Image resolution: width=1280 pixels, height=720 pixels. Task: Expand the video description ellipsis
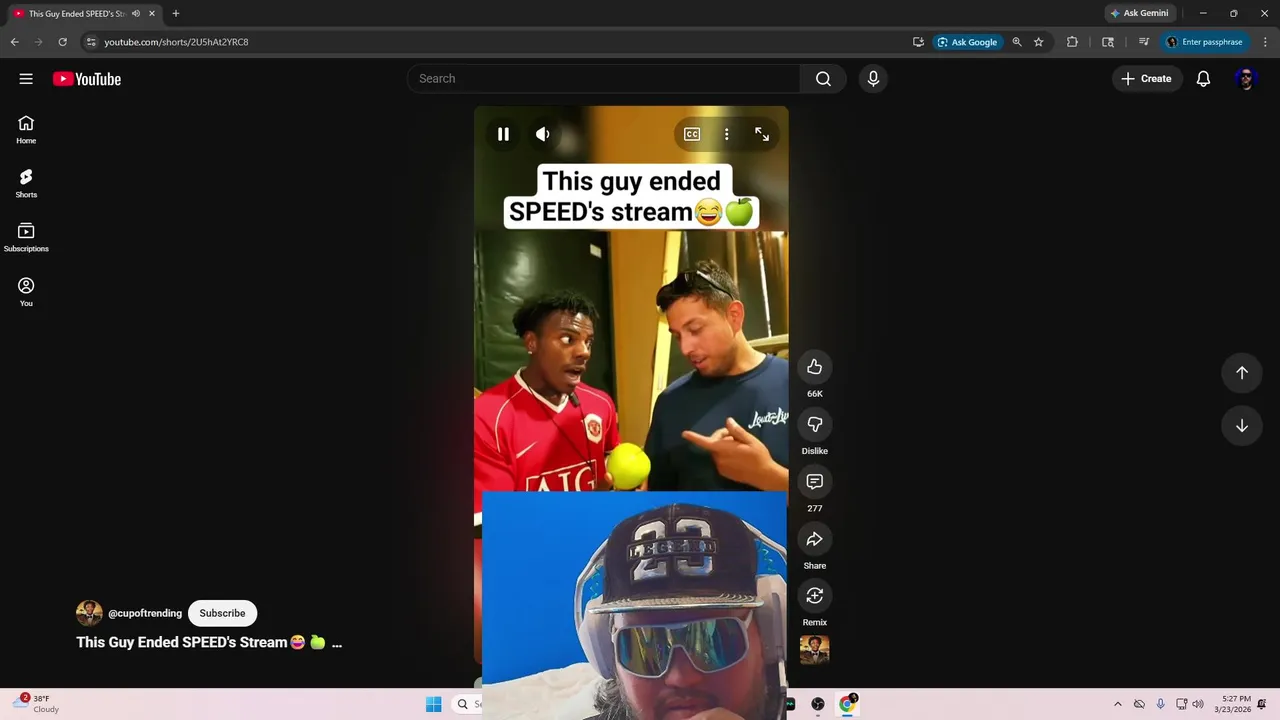[337, 642]
